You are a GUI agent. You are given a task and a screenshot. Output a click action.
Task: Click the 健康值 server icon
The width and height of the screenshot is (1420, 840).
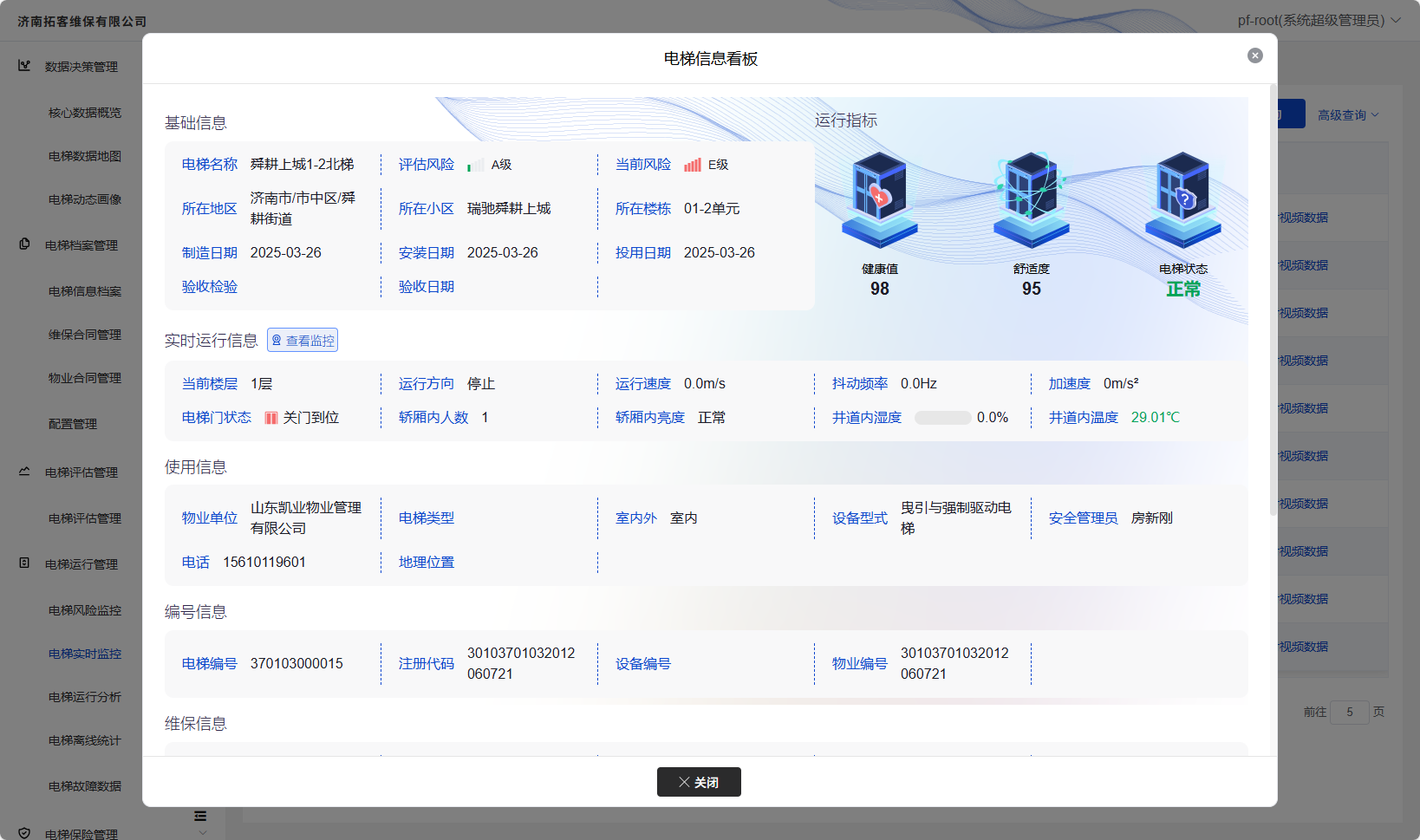[880, 200]
